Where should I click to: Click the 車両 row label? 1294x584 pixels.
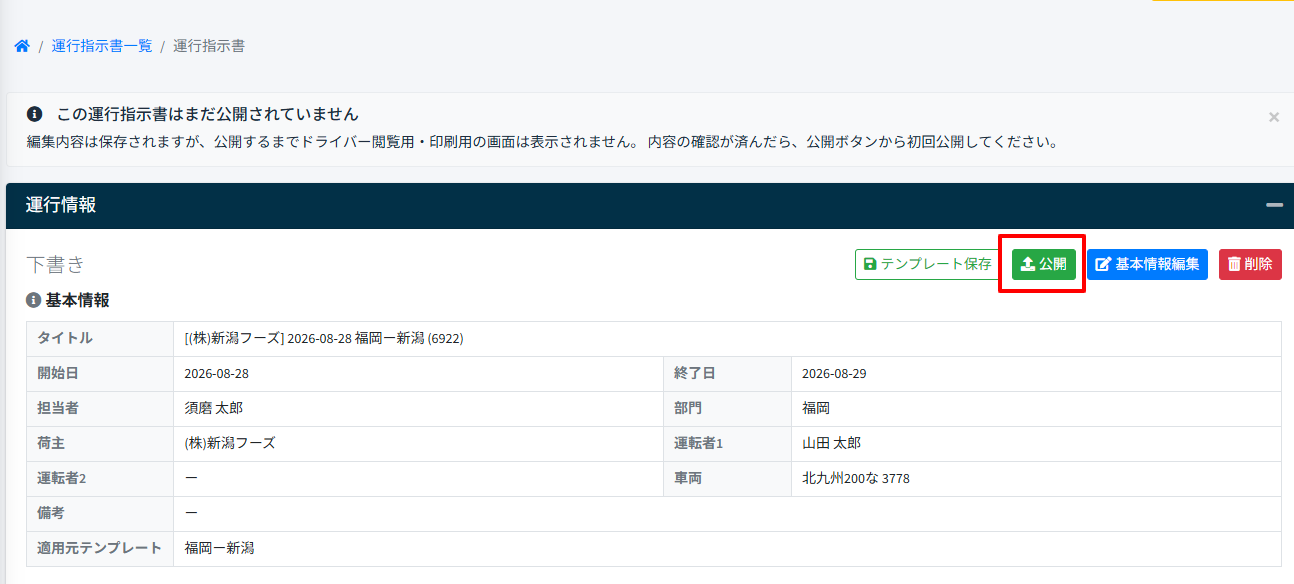tap(688, 478)
